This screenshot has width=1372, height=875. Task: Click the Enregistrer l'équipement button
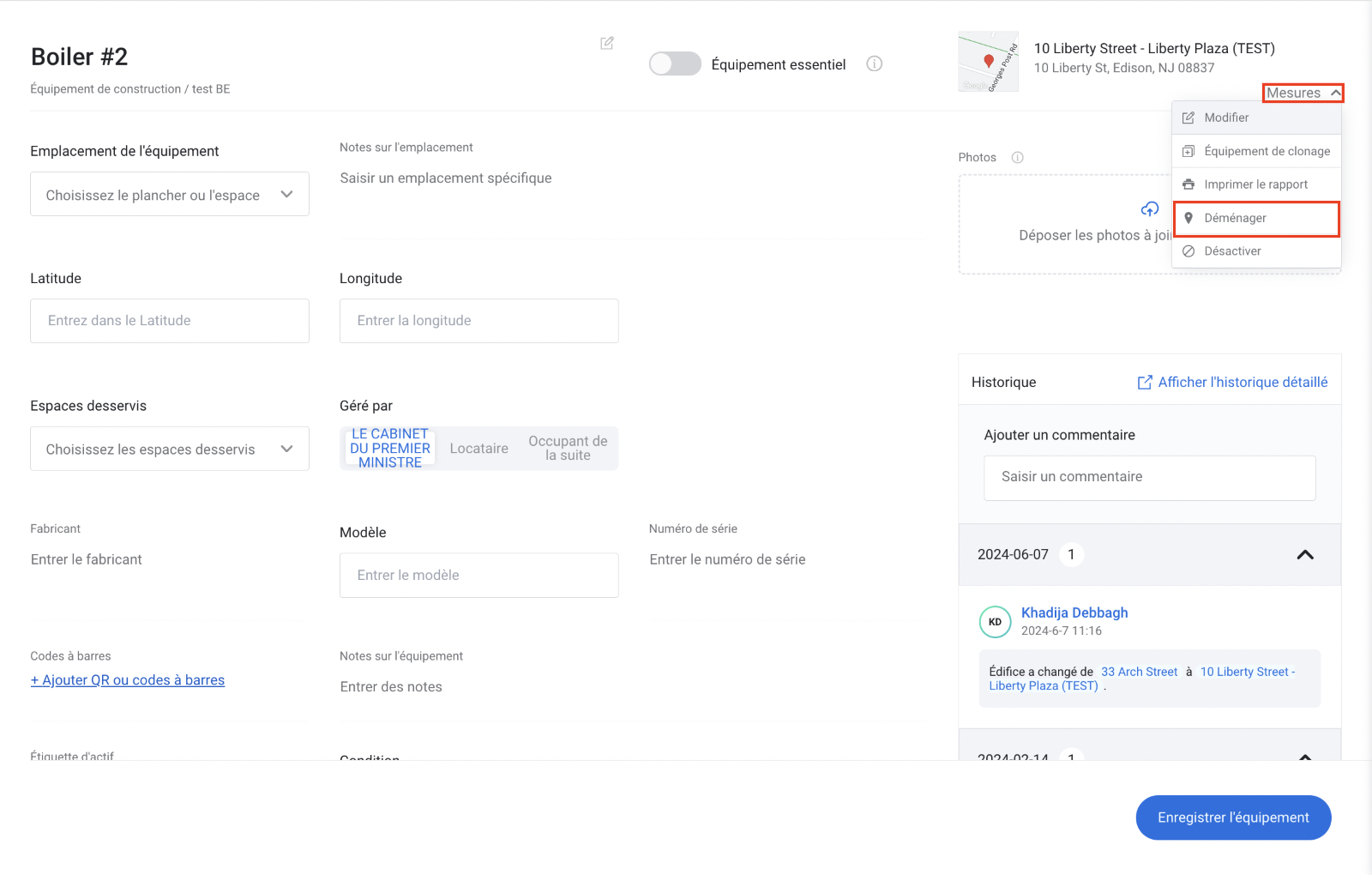pyautogui.click(x=1232, y=818)
